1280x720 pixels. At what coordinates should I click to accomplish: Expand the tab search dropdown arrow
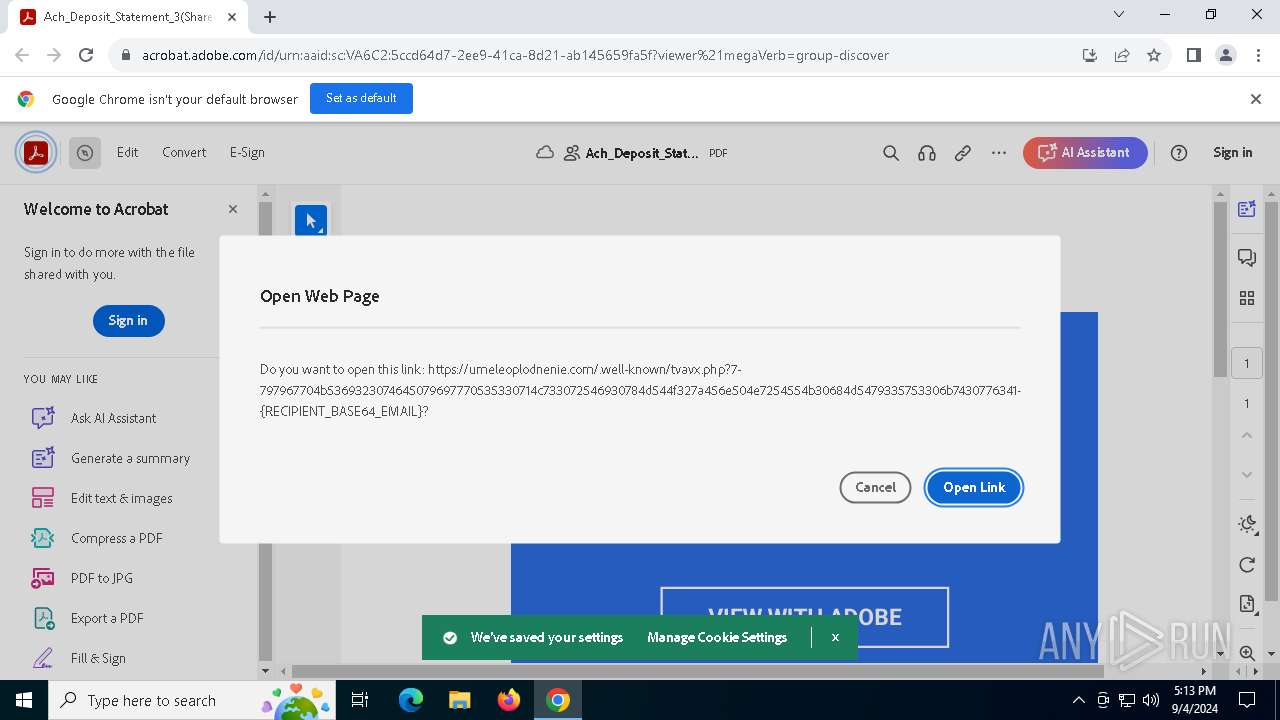click(1118, 15)
